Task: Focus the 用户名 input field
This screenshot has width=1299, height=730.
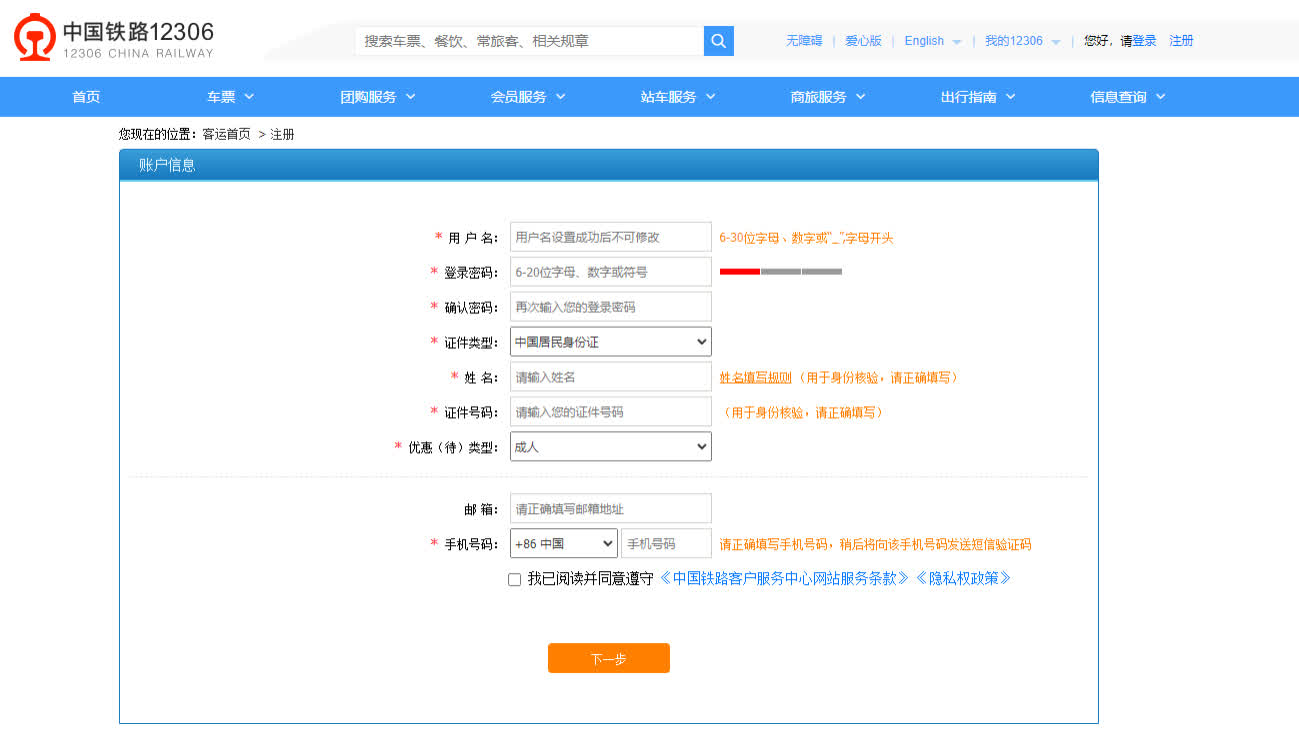Action: pos(610,237)
